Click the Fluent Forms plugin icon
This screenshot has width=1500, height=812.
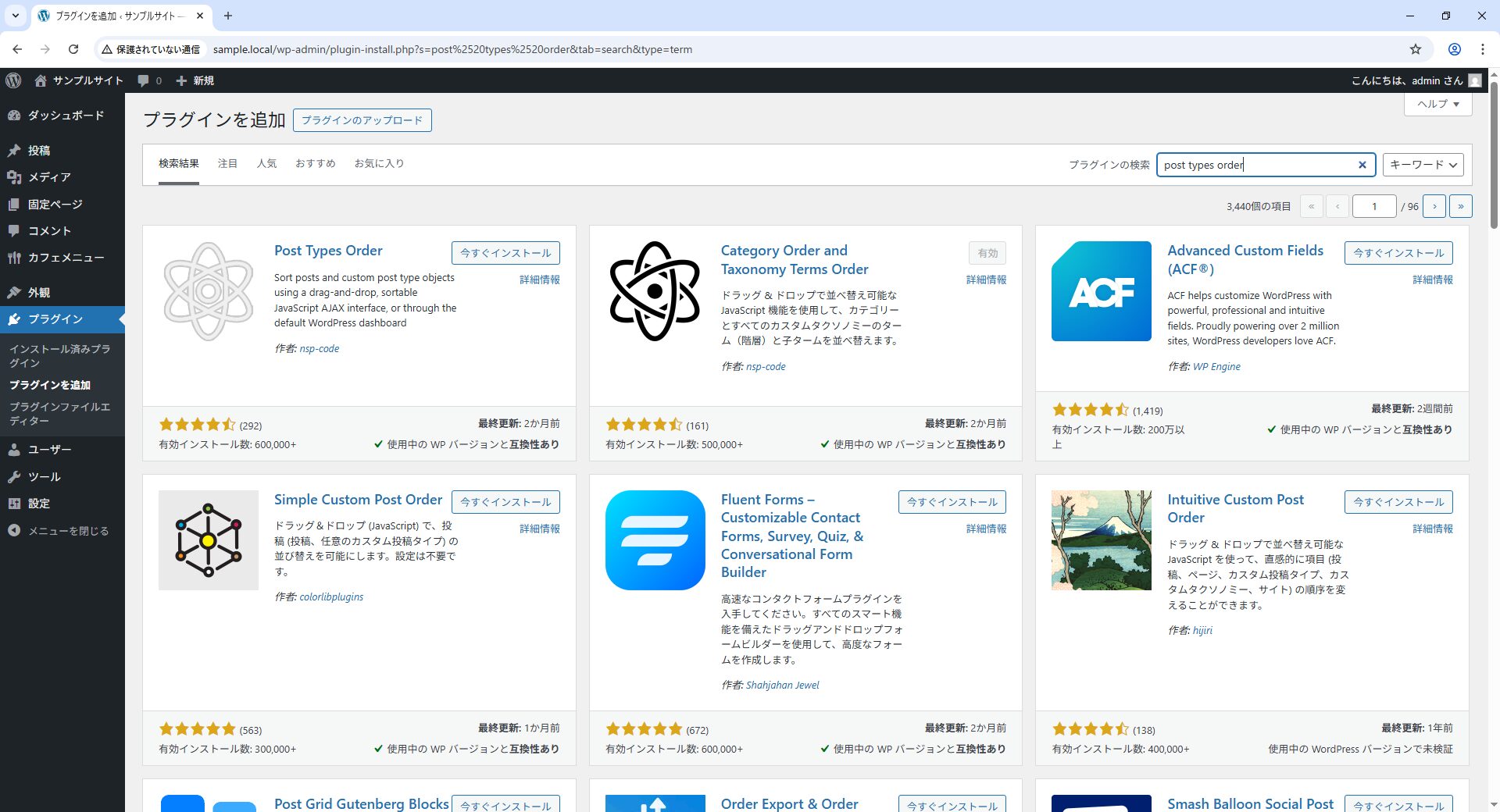655,540
